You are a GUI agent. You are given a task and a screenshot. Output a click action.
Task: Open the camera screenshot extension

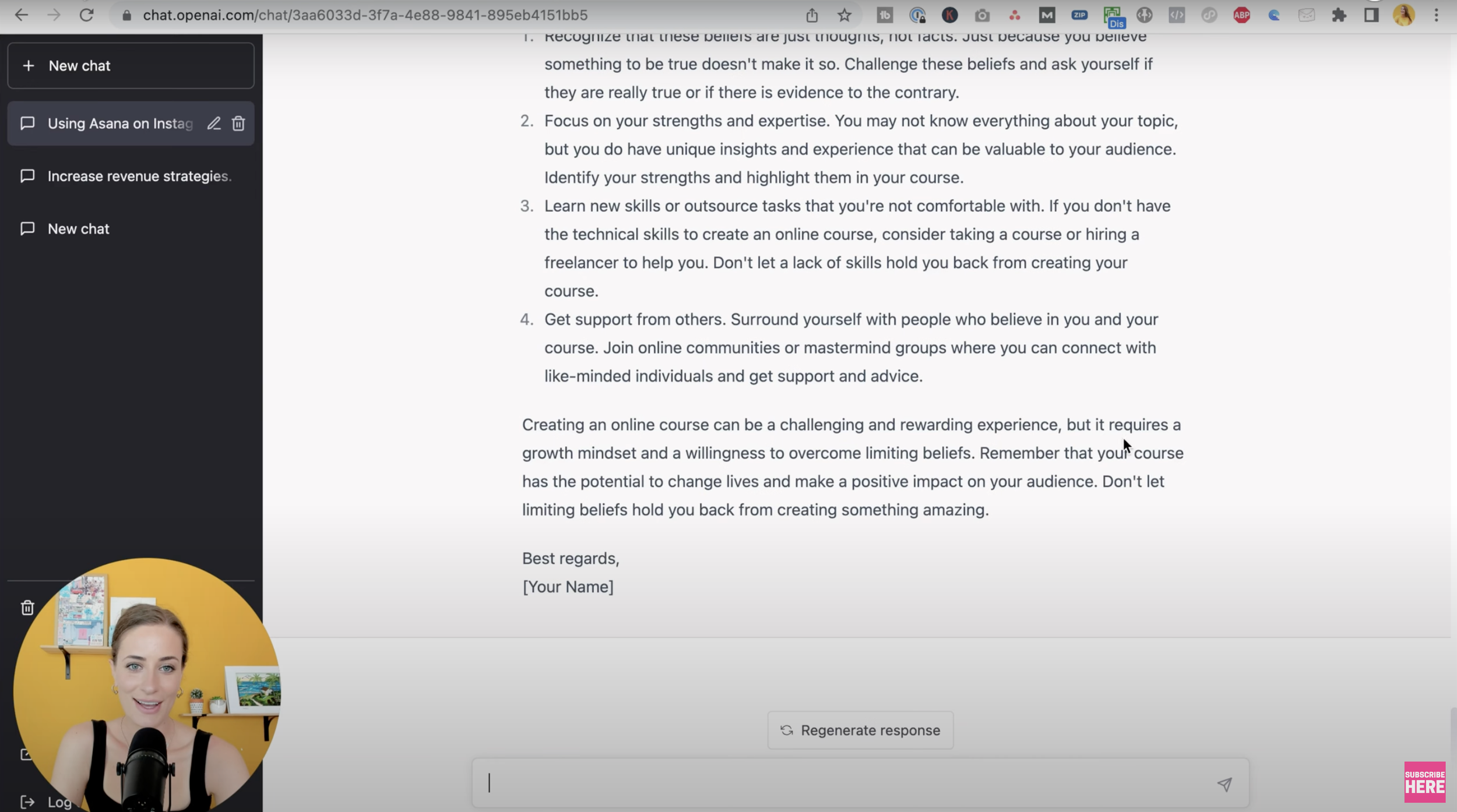[982, 15]
